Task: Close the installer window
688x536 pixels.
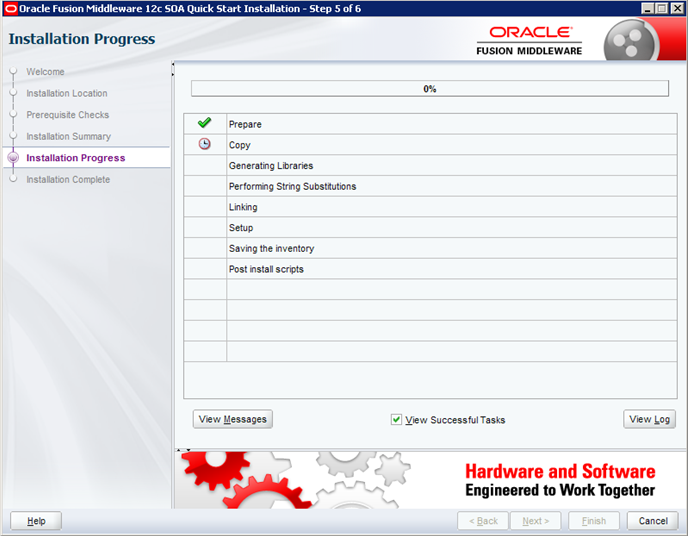Action: tap(677, 8)
